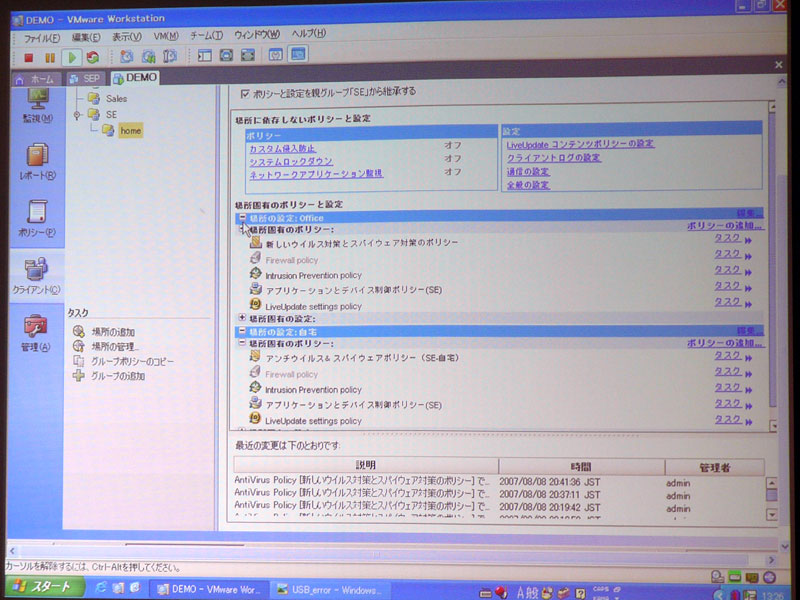Screen dimensions: 800x600
Task: Open the 管理(A) admin sidebar icon
Action: (36, 333)
